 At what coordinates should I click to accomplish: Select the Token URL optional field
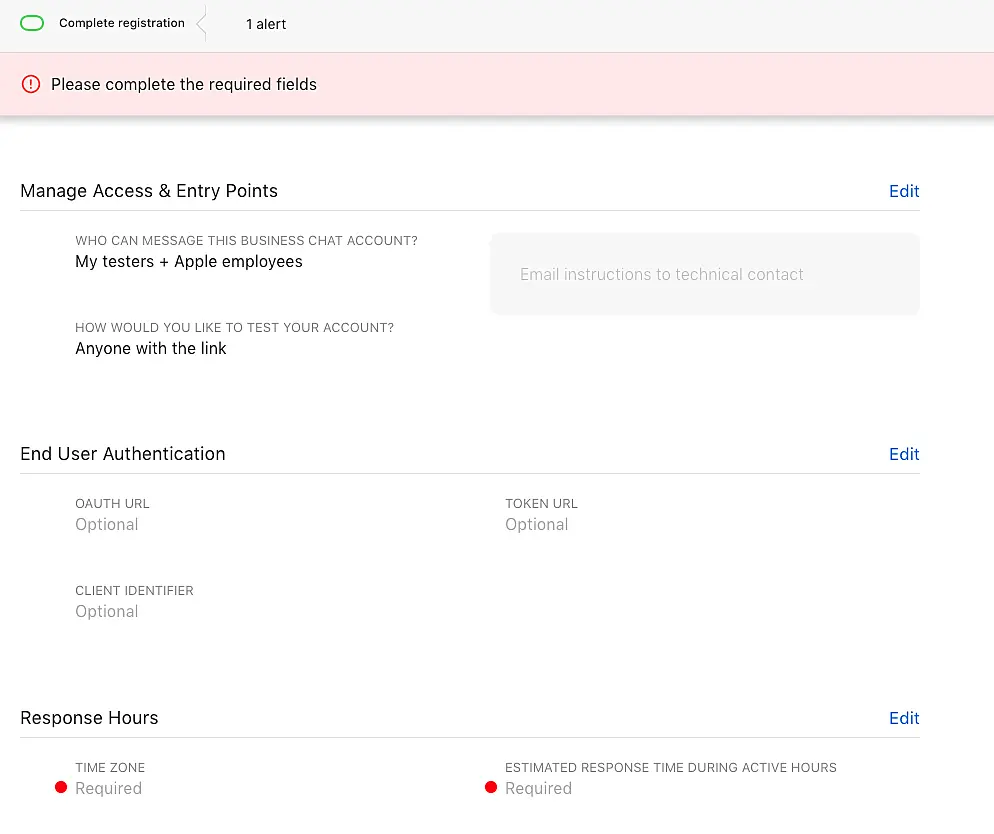click(x=536, y=525)
